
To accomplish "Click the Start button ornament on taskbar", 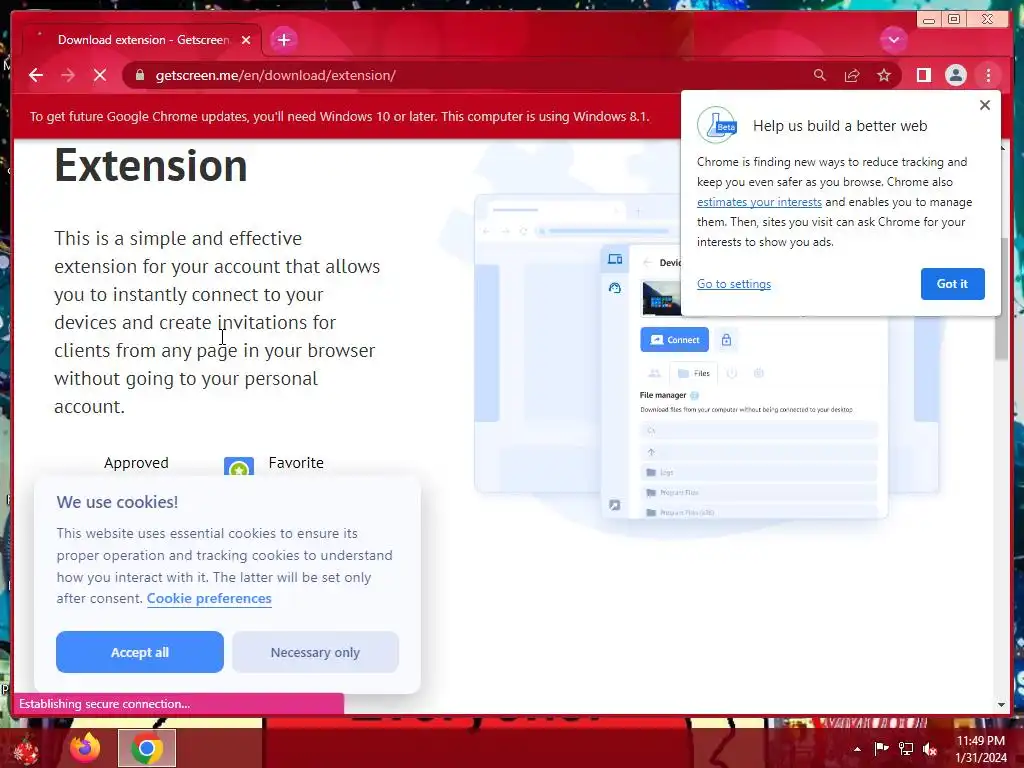I will click(x=26, y=750).
